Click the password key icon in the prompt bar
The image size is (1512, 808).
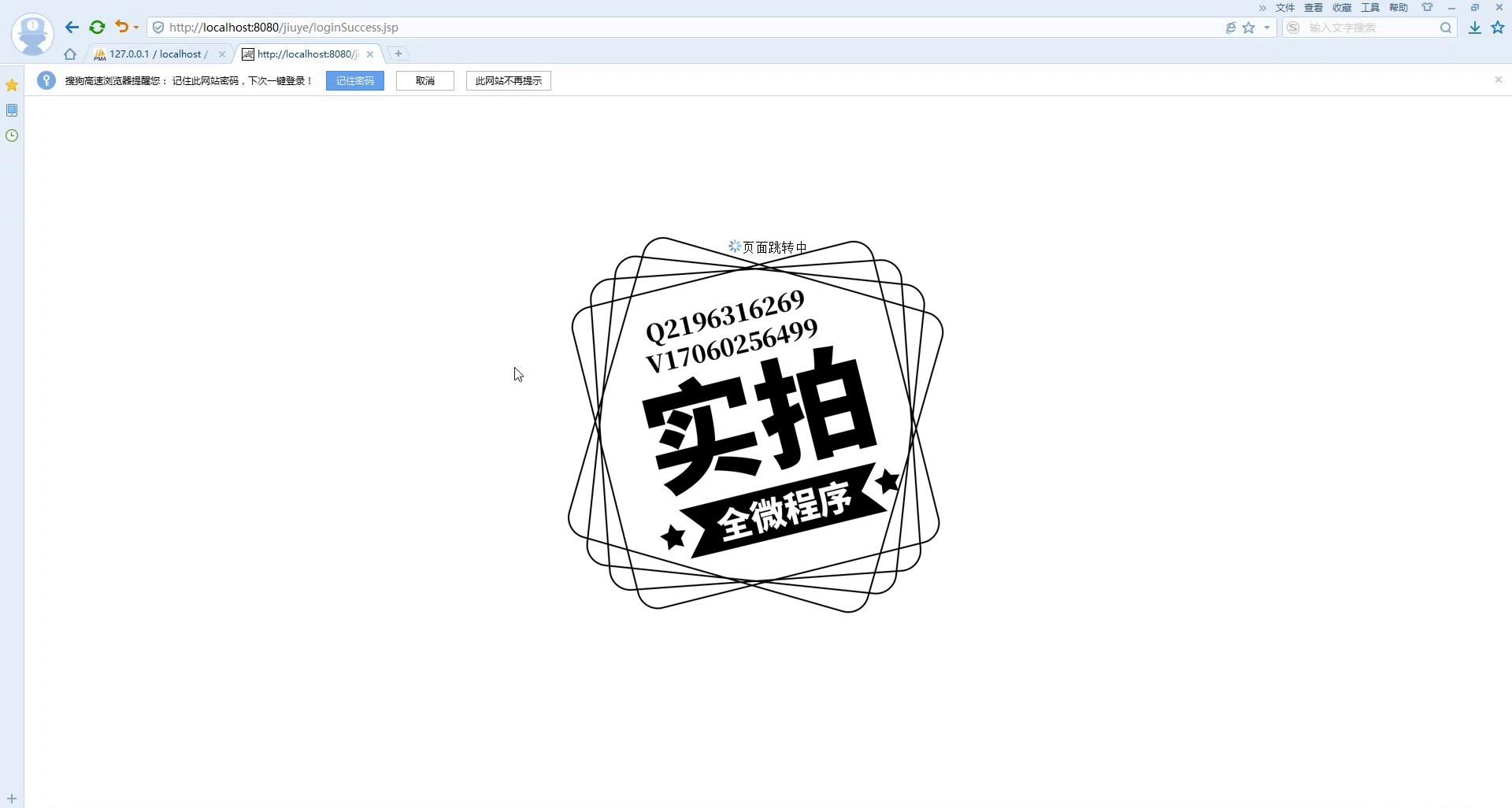(x=46, y=80)
